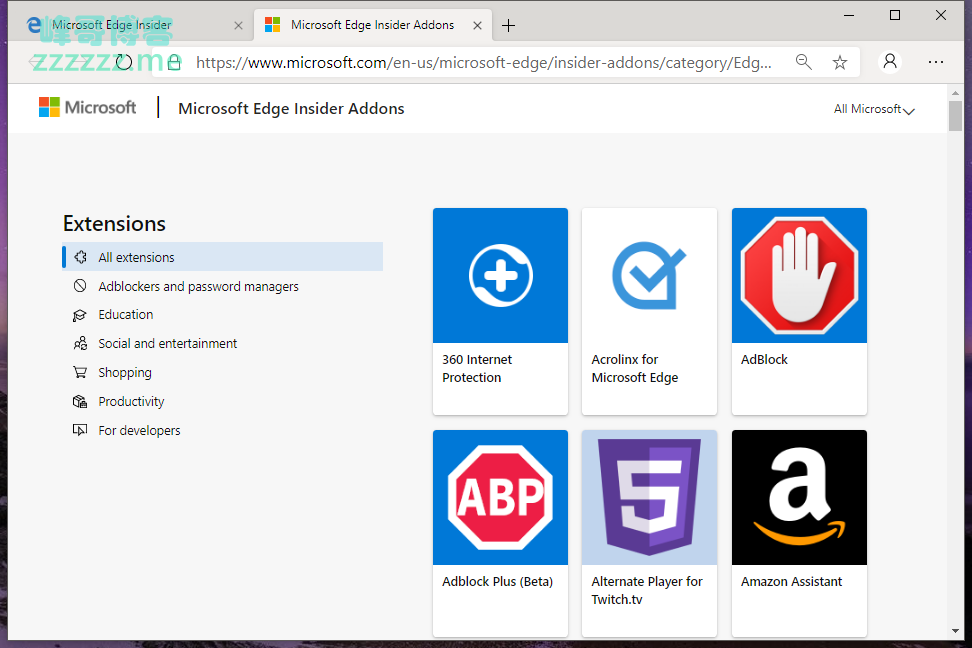The width and height of the screenshot is (972, 648).
Task: Close the Microsoft Edge Insider tab
Action: (x=239, y=25)
